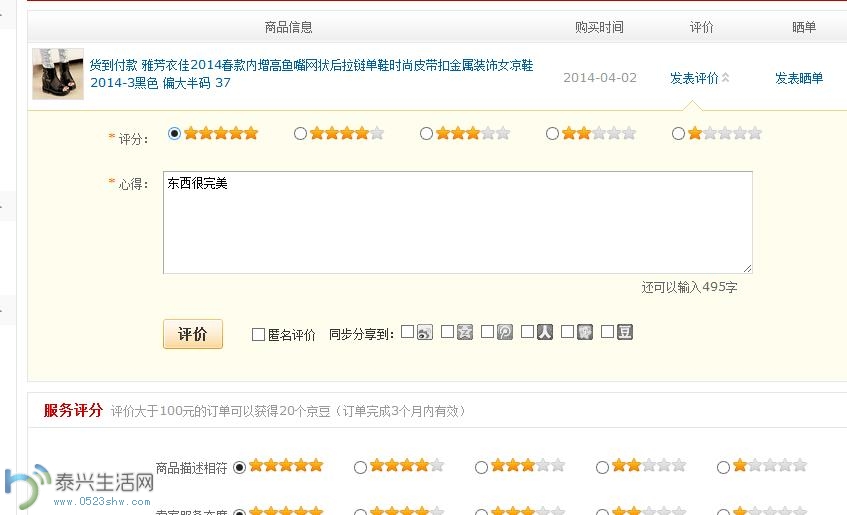Click the QQ Zone share icon
This screenshot has height=515, width=847.
coord(585,333)
